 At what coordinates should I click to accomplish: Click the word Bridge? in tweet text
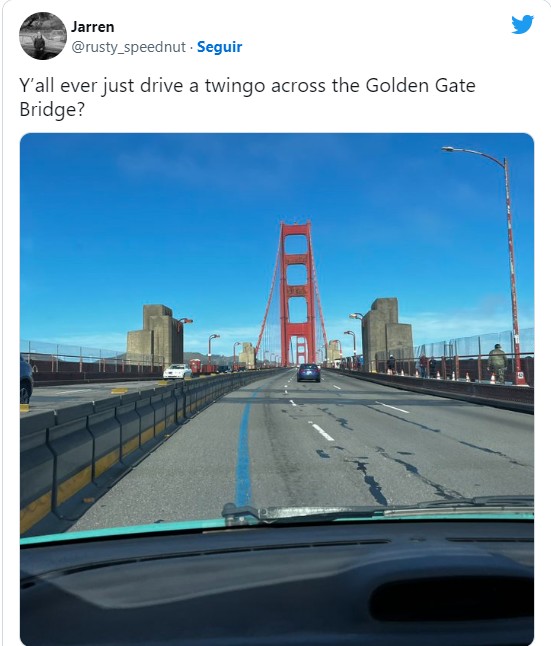[52, 110]
